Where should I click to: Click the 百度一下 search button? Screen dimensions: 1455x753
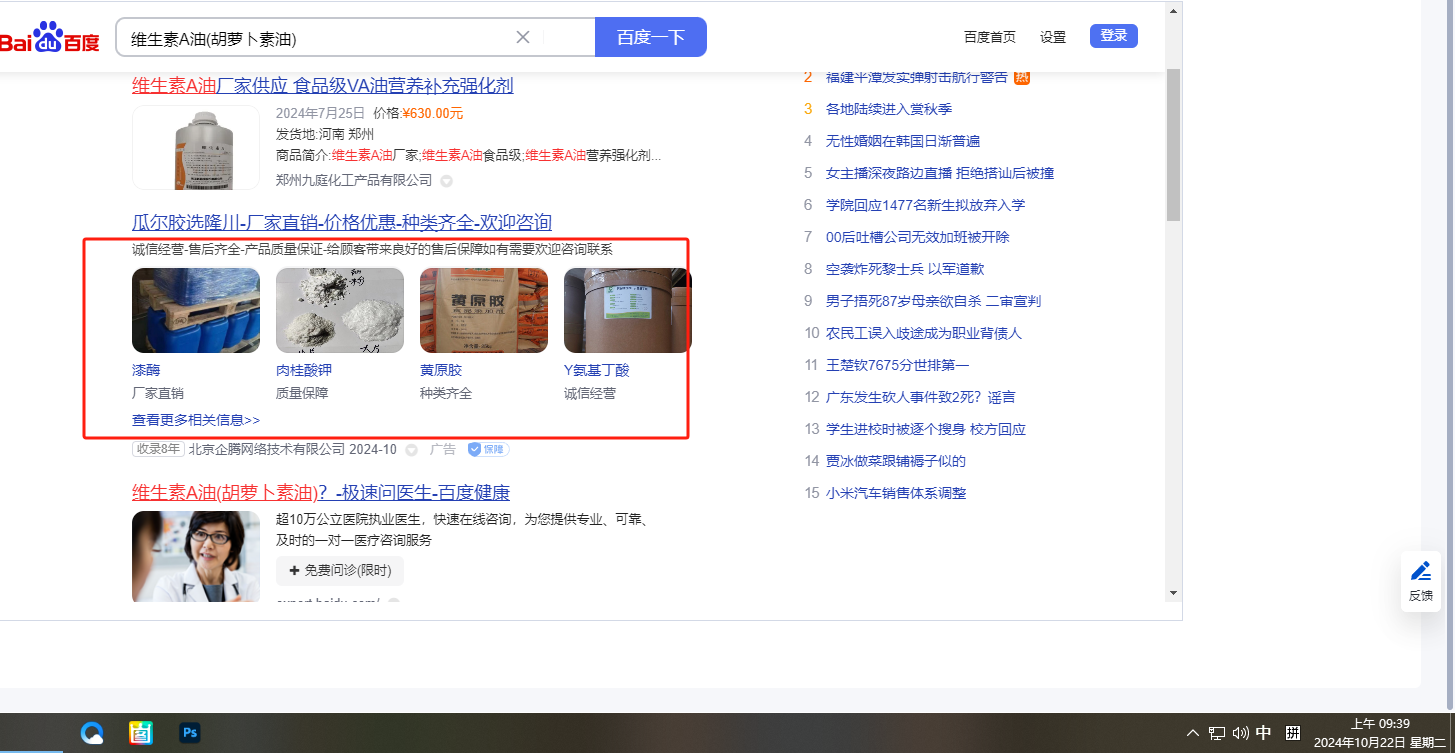point(651,37)
